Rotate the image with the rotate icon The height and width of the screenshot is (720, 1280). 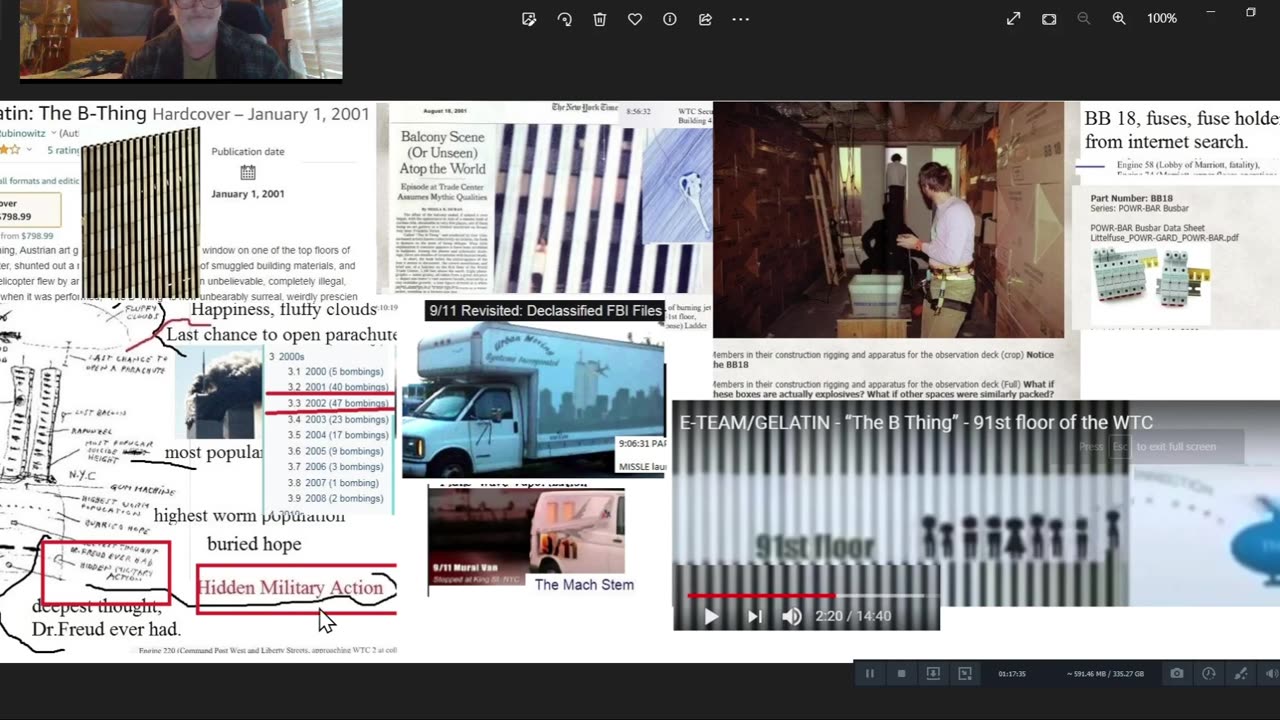pos(564,19)
